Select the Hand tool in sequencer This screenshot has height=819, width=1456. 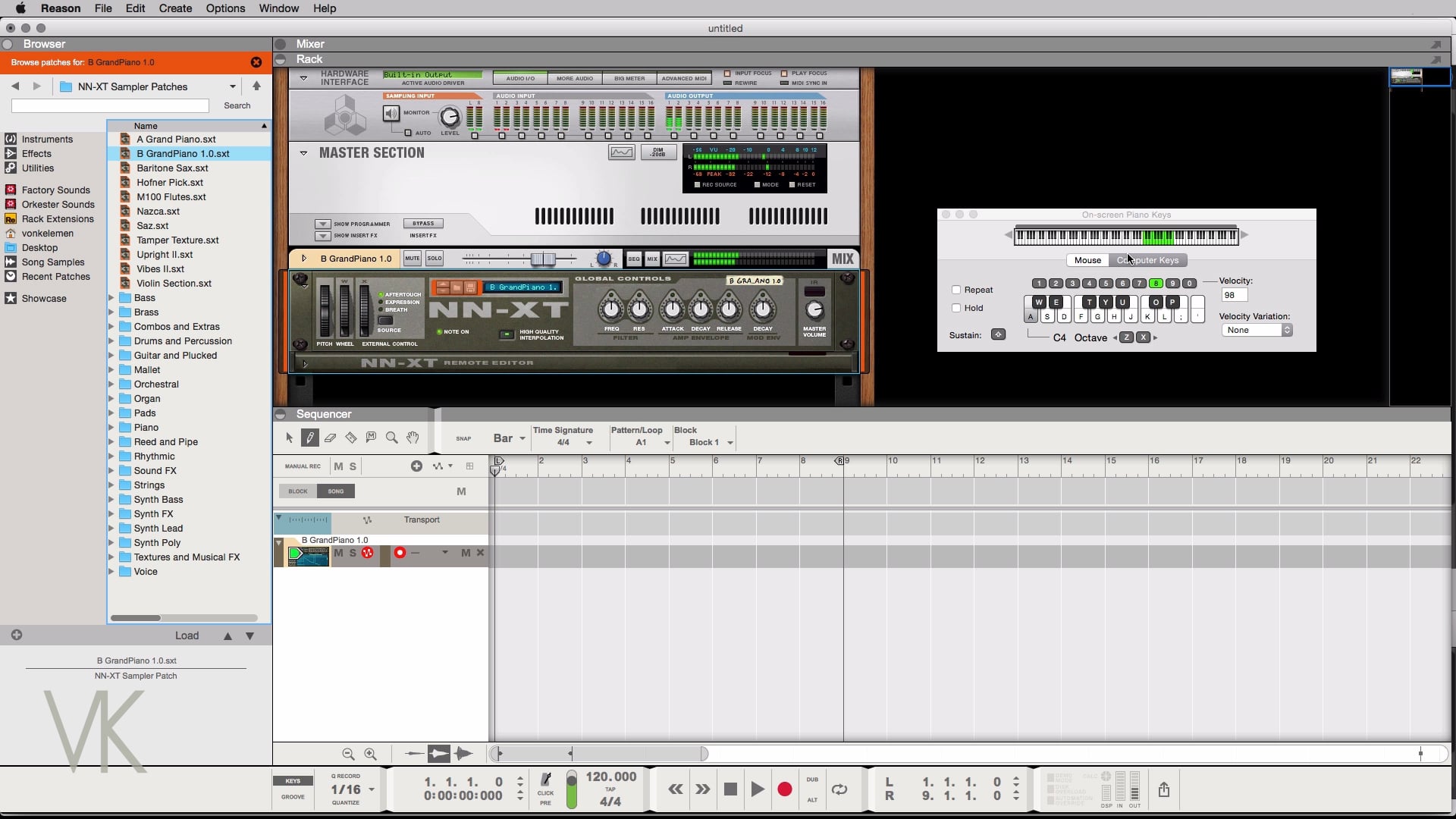413,438
